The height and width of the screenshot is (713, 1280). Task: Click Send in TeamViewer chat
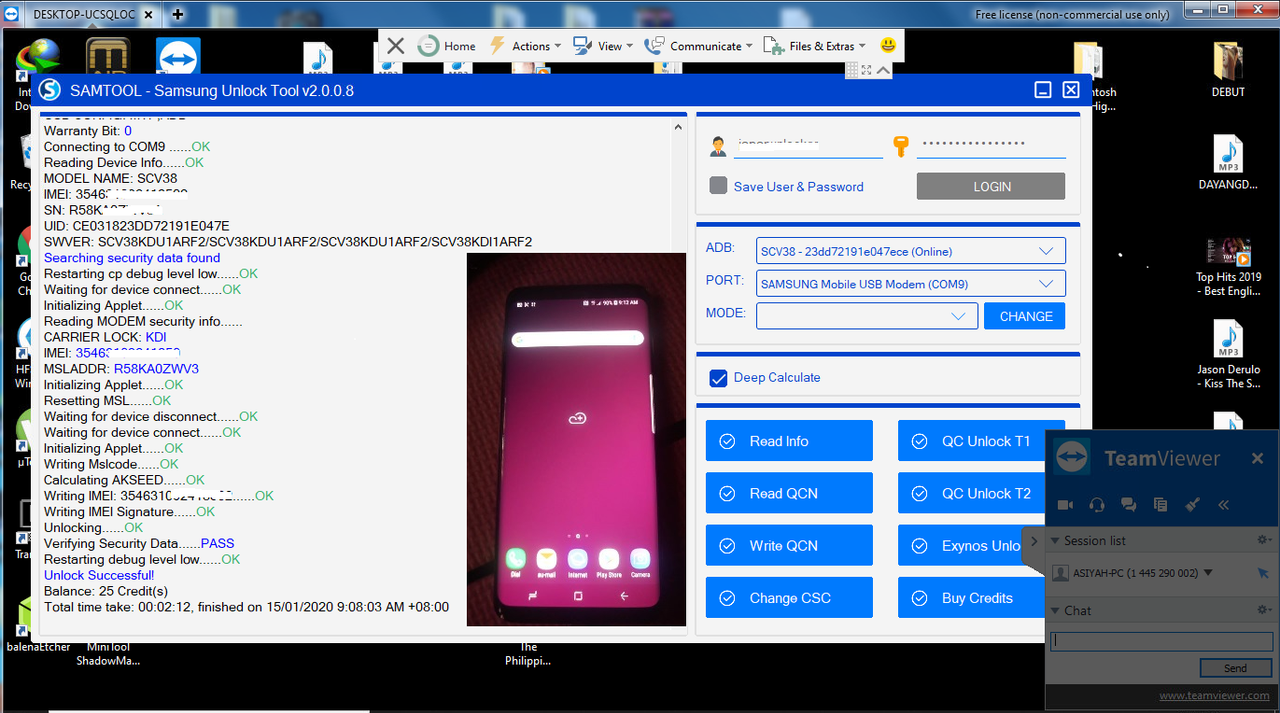[x=1235, y=668]
